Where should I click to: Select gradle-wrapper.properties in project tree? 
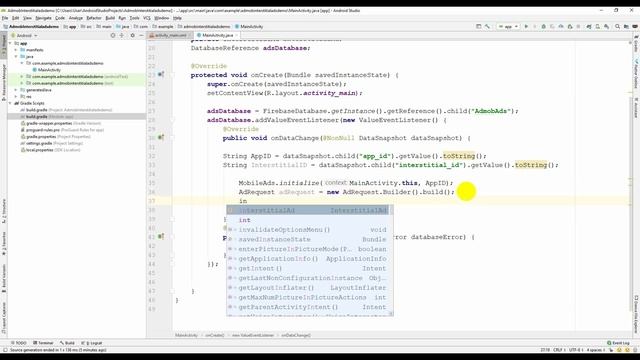(x=60, y=123)
